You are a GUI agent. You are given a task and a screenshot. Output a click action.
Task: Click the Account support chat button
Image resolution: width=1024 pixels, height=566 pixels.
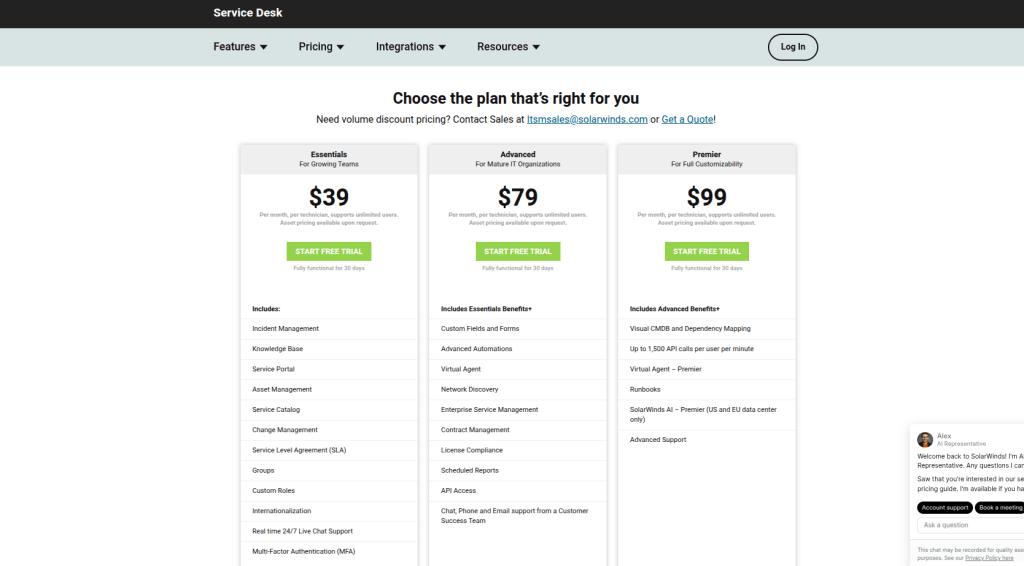(944, 508)
